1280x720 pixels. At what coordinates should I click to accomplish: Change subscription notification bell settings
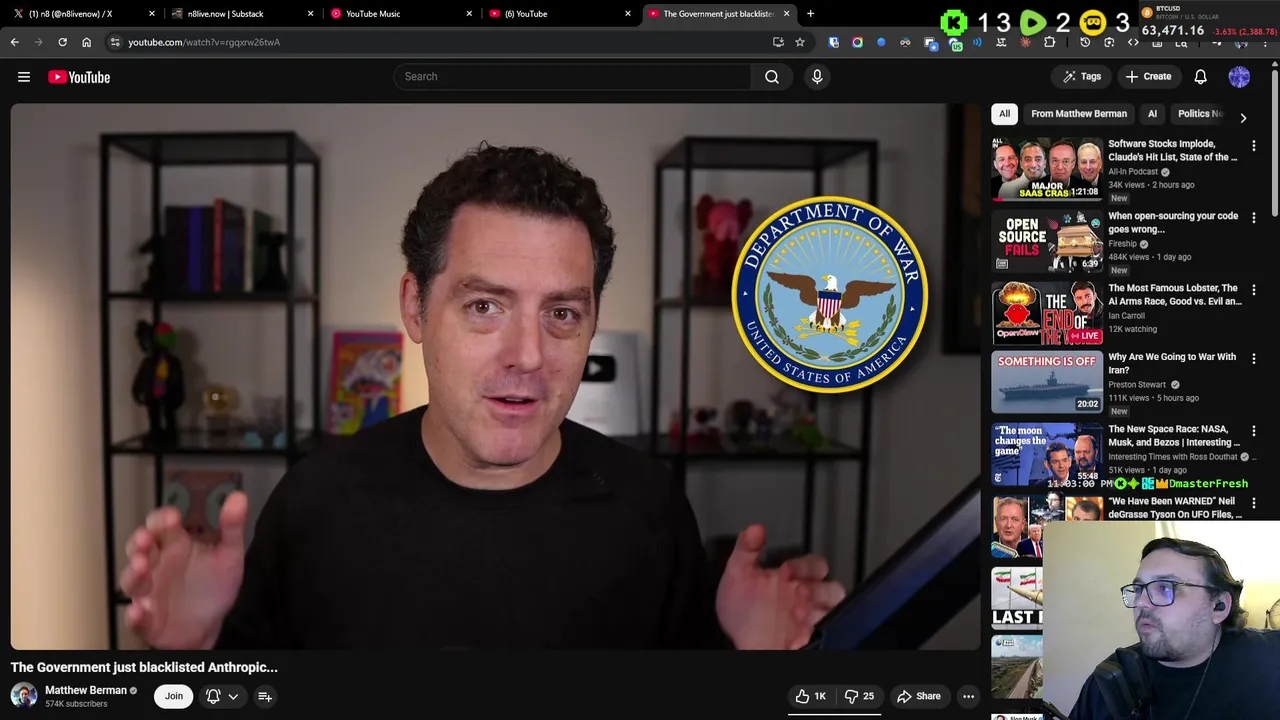pos(222,696)
